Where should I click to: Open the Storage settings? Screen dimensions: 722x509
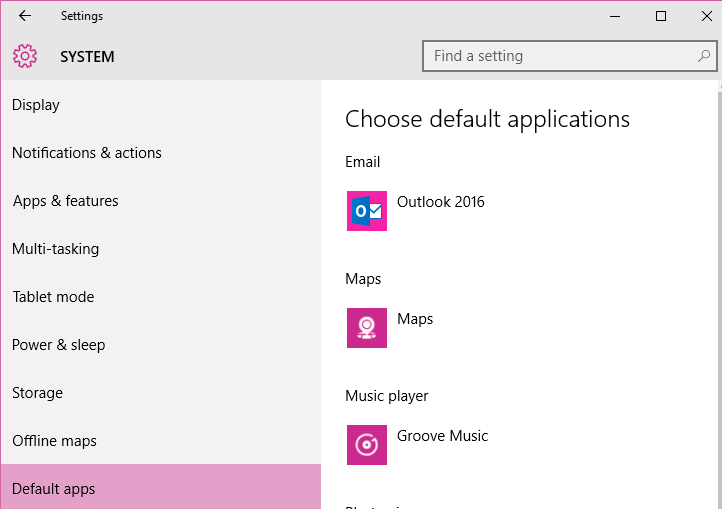click(37, 393)
